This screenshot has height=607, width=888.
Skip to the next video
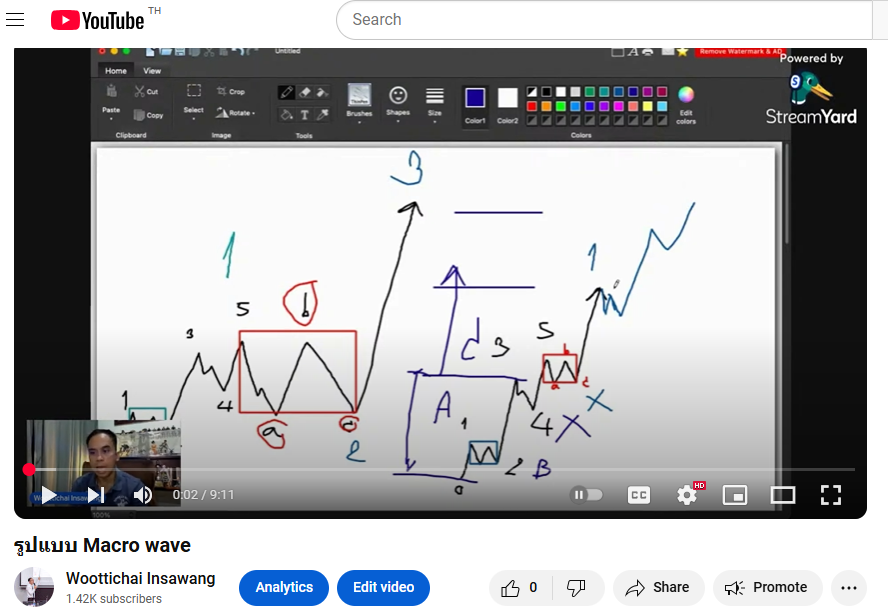[x=96, y=494]
